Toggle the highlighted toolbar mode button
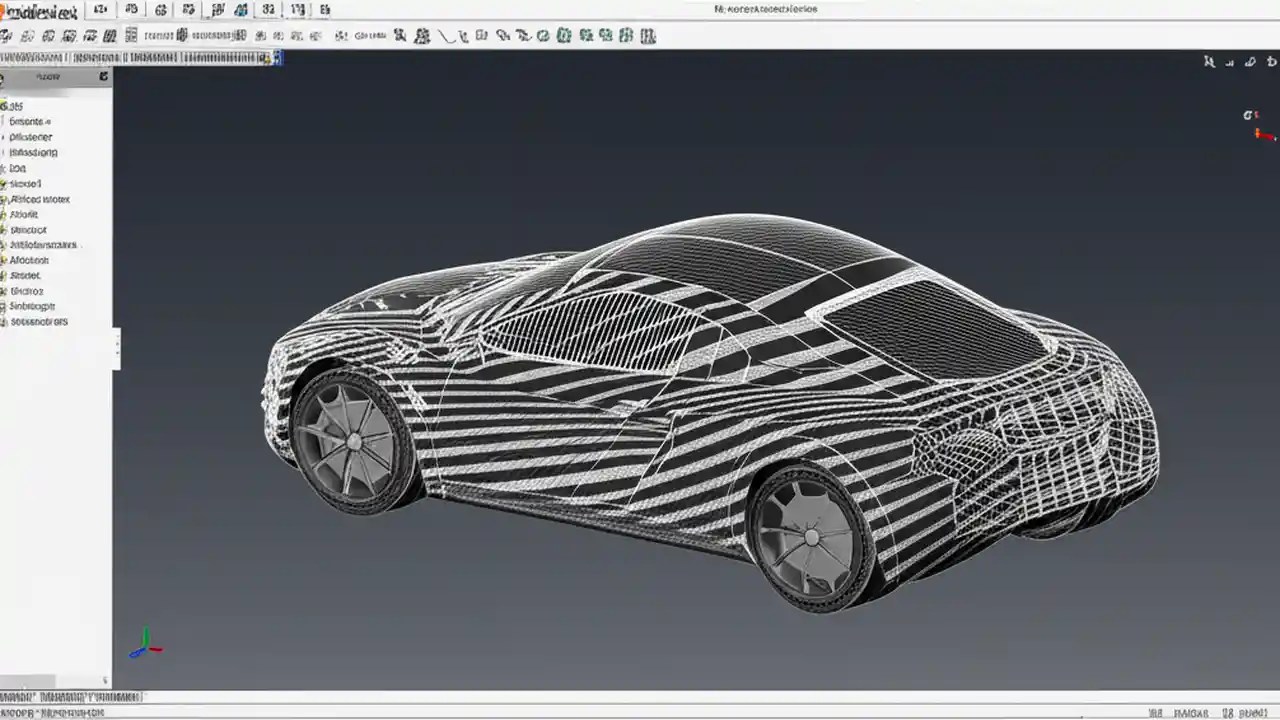1280x720 pixels. click(x=240, y=10)
